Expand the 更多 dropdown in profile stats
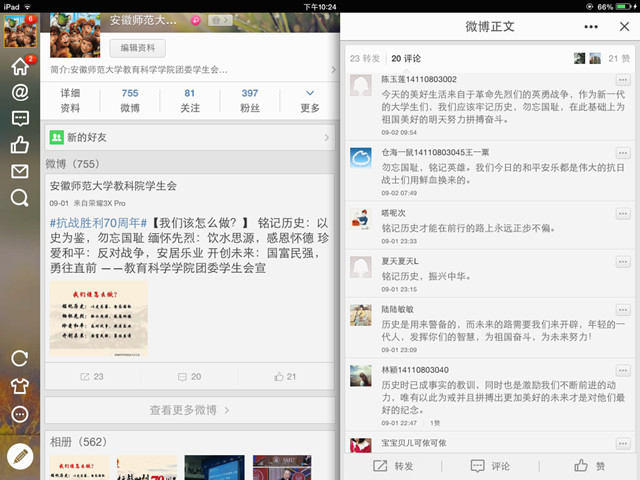640x480 pixels. pos(310,100)
